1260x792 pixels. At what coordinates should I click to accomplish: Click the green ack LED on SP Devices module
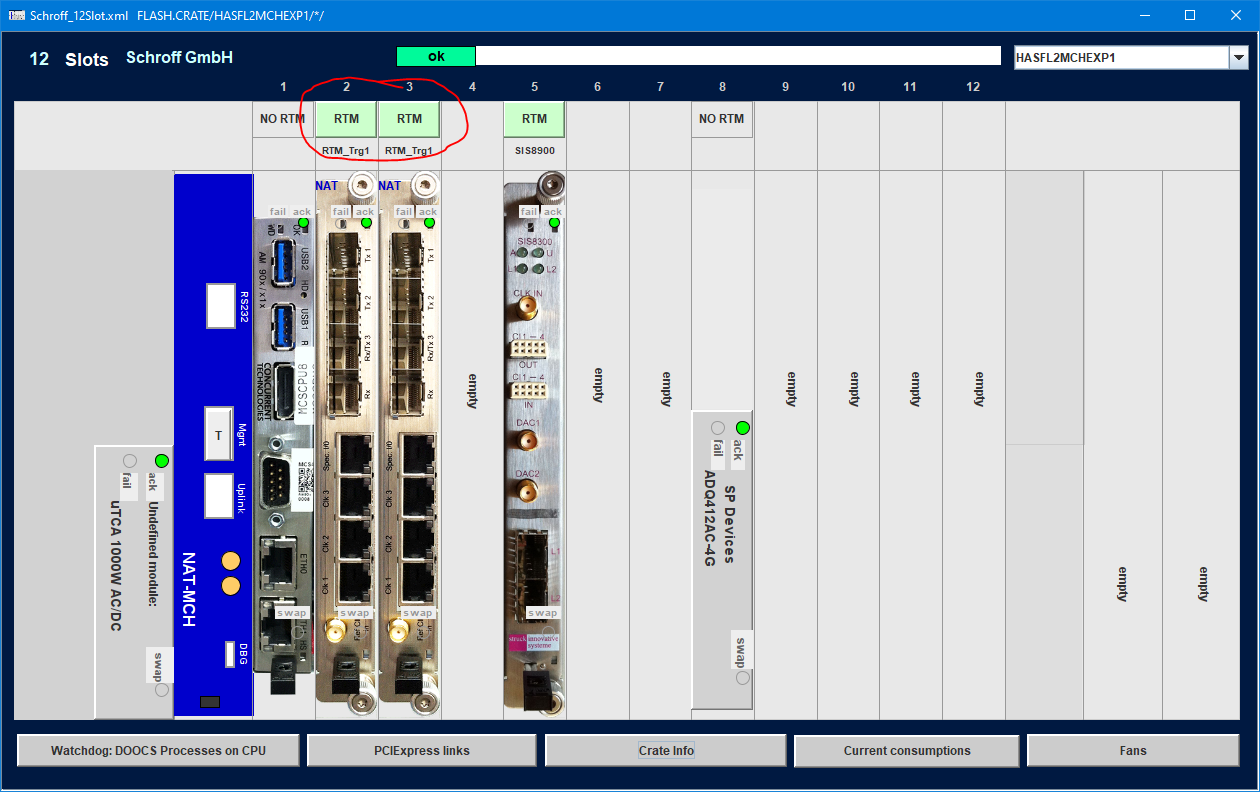(743, 428)
